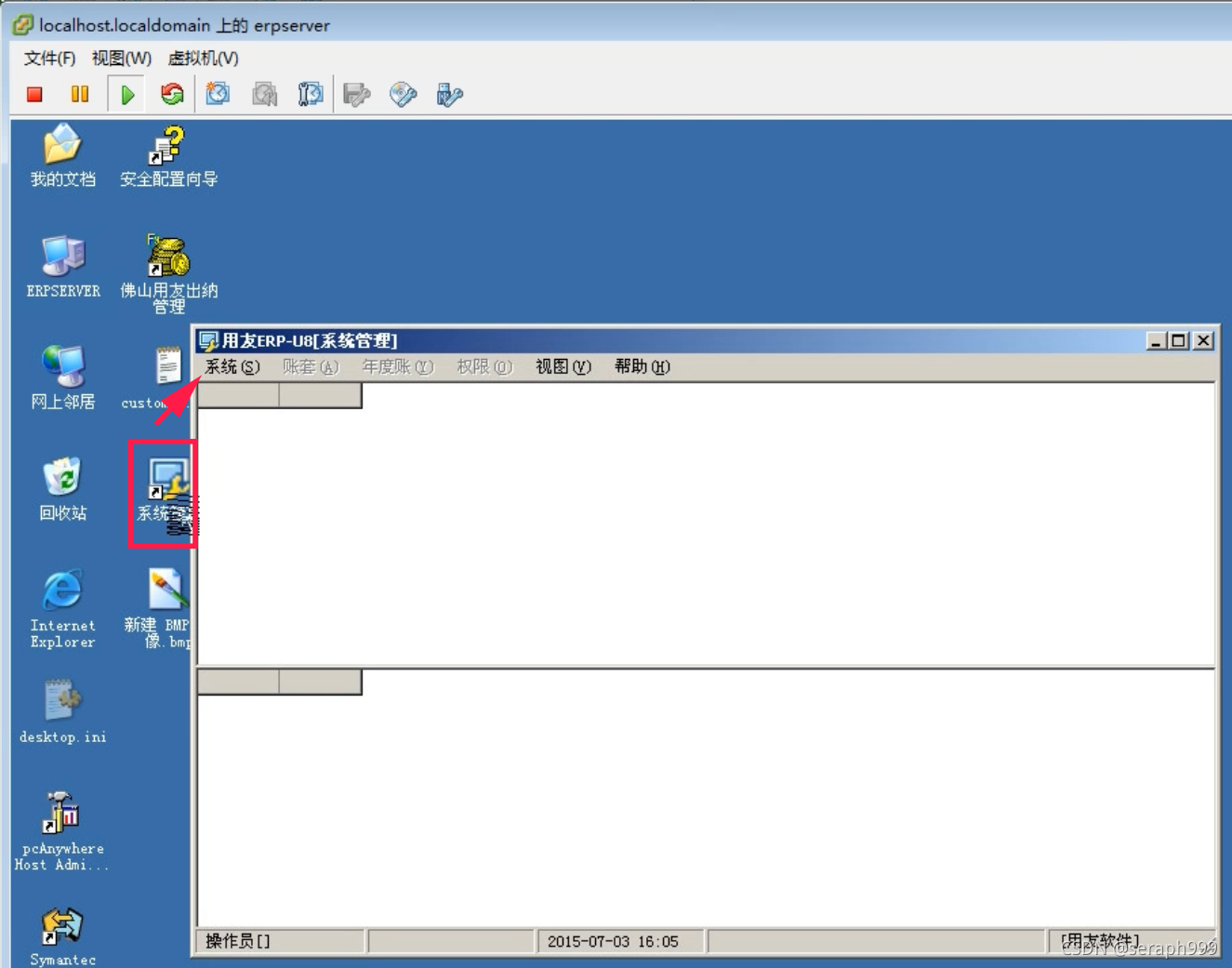The width and height of the screenshot is (1232, 968).
Task: Reset the virtual machine using the restart icon
Action: click(x=172, y=94)
